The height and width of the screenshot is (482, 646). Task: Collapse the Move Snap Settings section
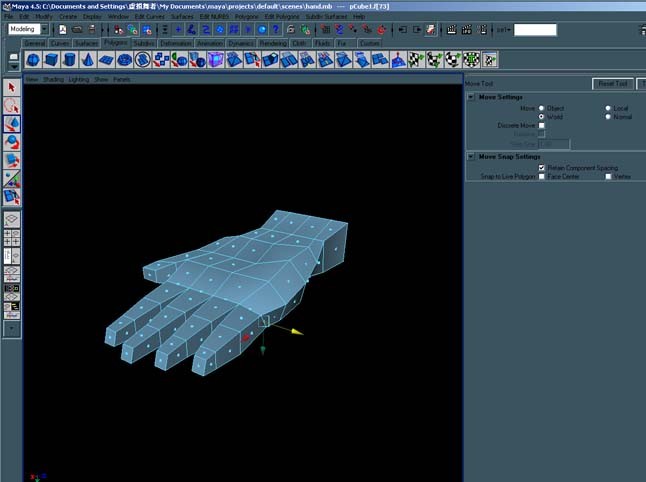(x=471, y=157)
